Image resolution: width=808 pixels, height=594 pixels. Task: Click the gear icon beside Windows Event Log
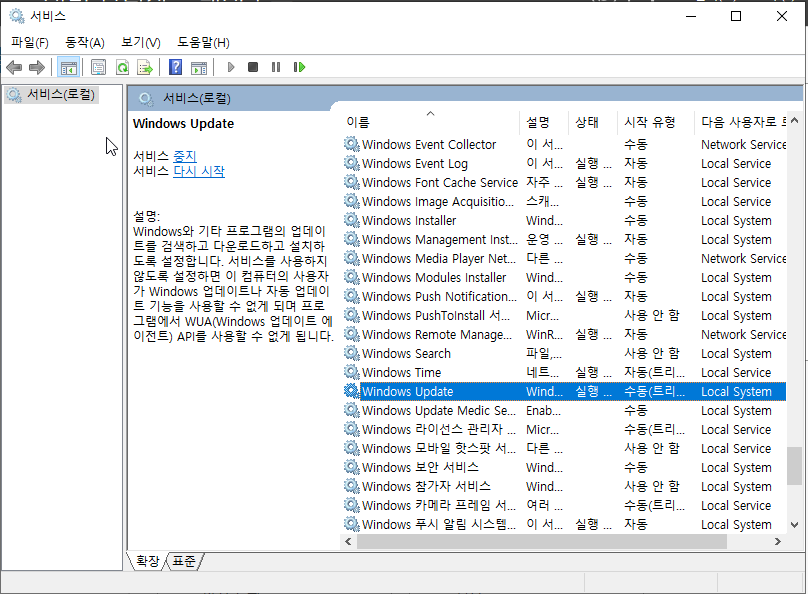(x=351, y=163)
